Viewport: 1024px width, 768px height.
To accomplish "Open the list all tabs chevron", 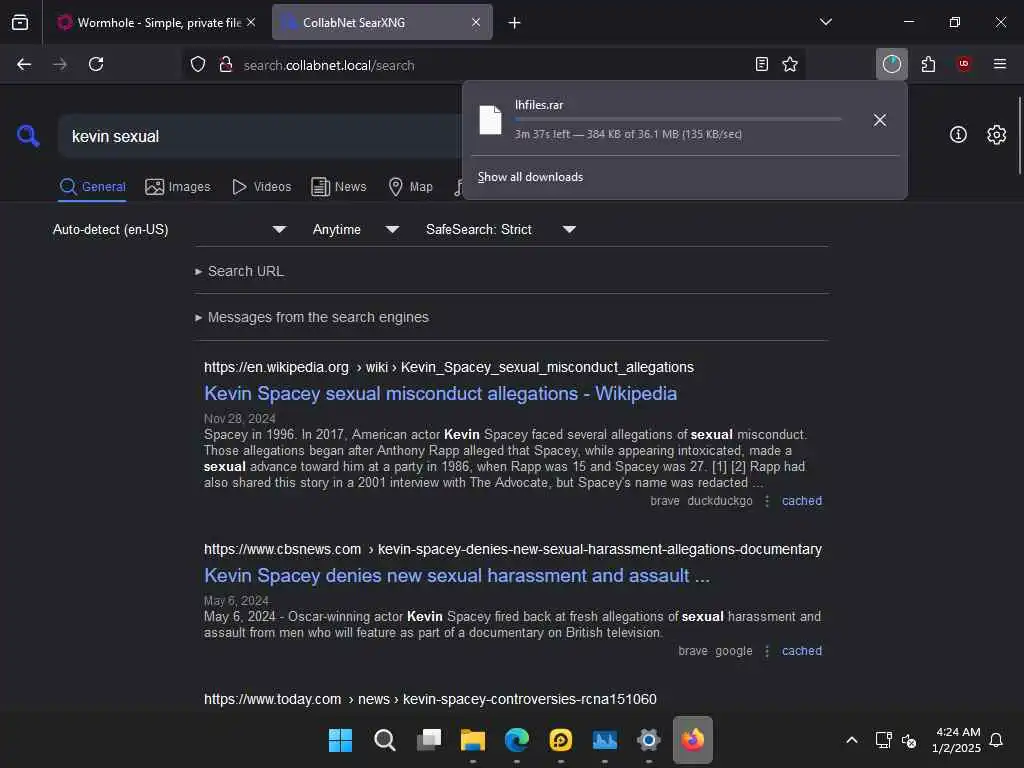I will 826,22.
